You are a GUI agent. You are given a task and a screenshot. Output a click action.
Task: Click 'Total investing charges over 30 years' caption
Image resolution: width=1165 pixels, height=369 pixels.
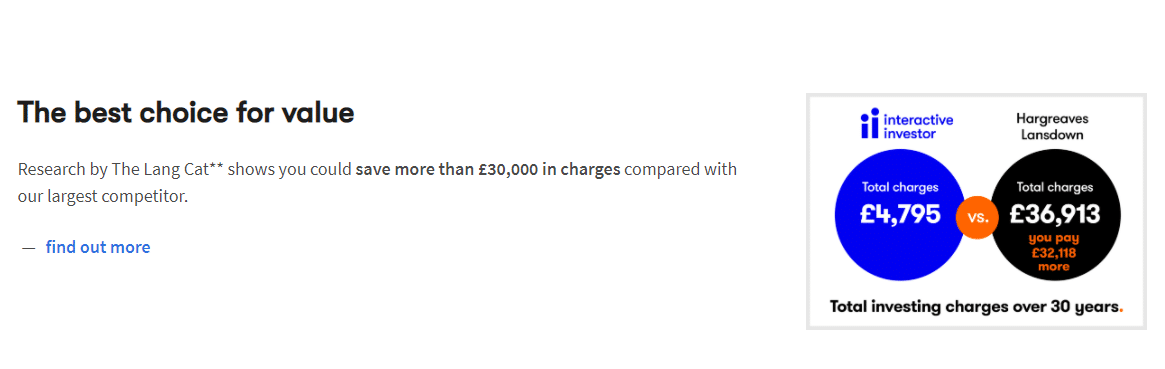pyautogui.click(x=973, y=306)
